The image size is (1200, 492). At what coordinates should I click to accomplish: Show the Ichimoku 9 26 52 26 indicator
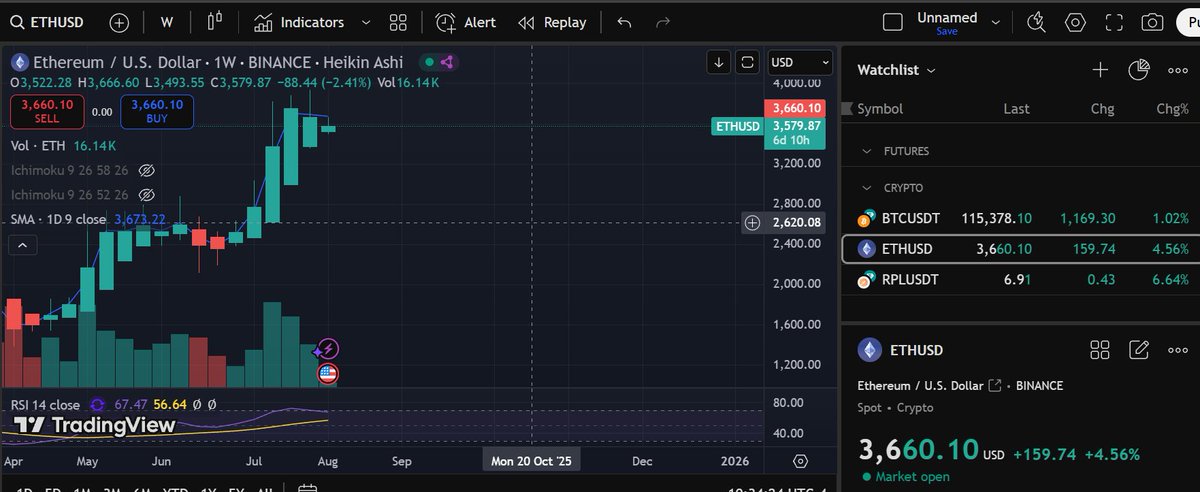point(146,194)
